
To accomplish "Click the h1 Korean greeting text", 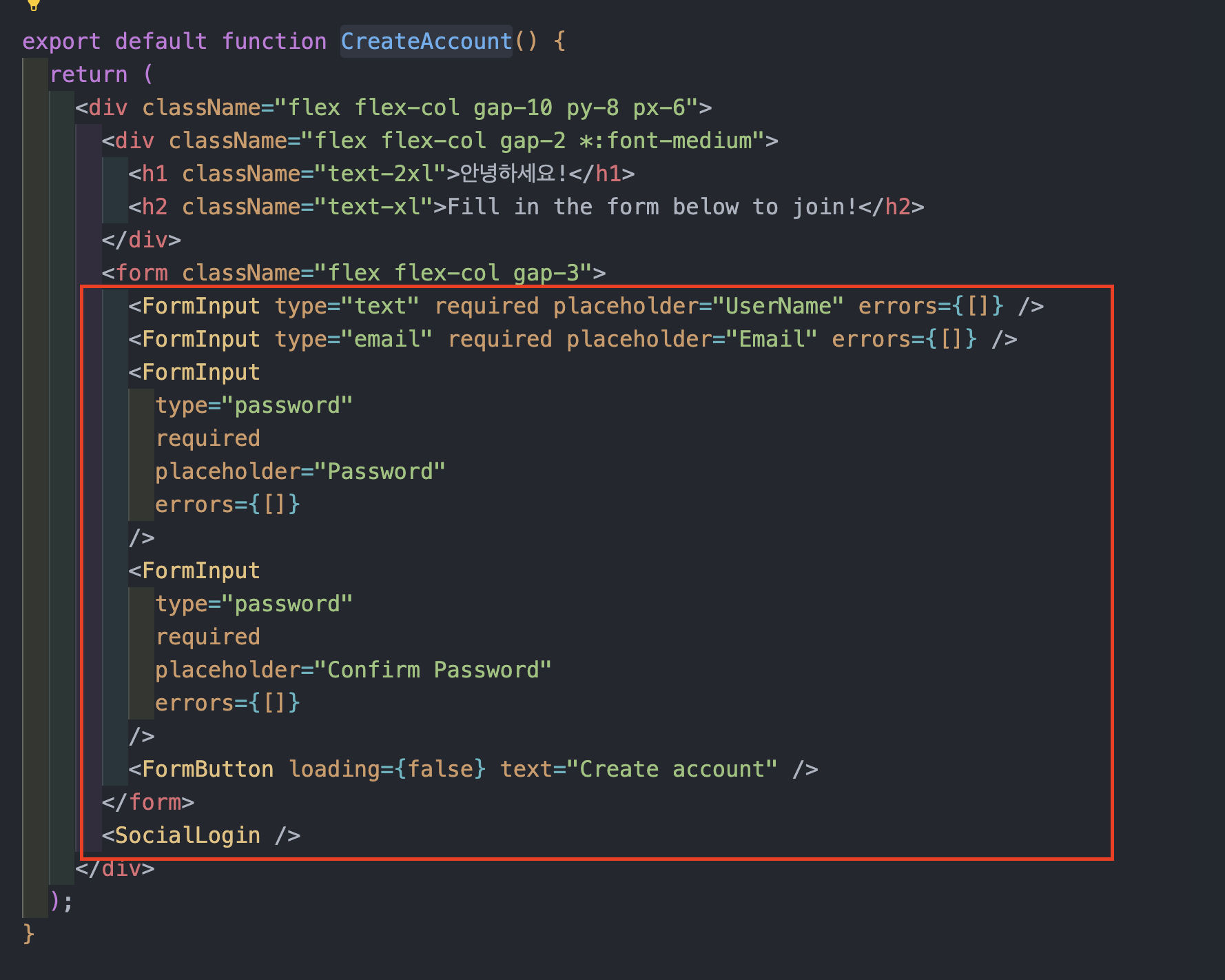I will tap(514, 173).
